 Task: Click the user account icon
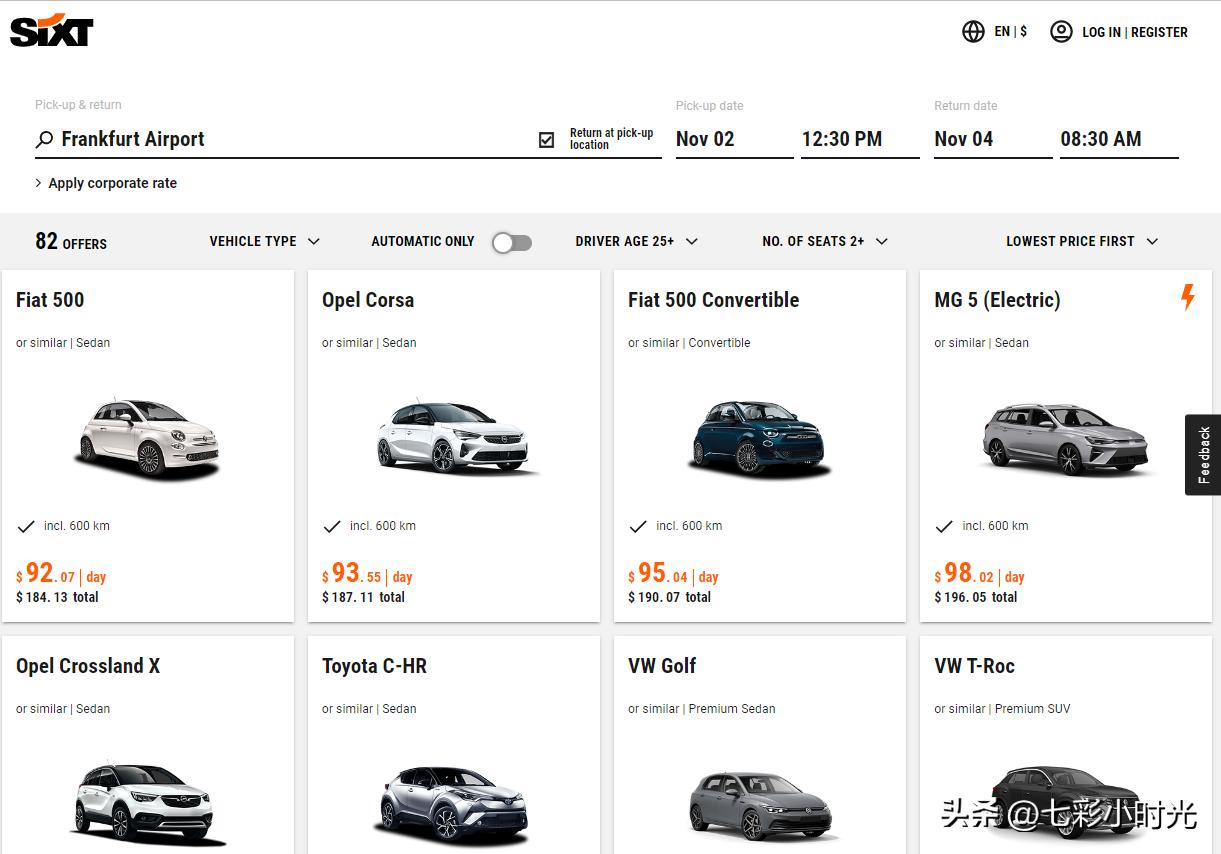1061,32
